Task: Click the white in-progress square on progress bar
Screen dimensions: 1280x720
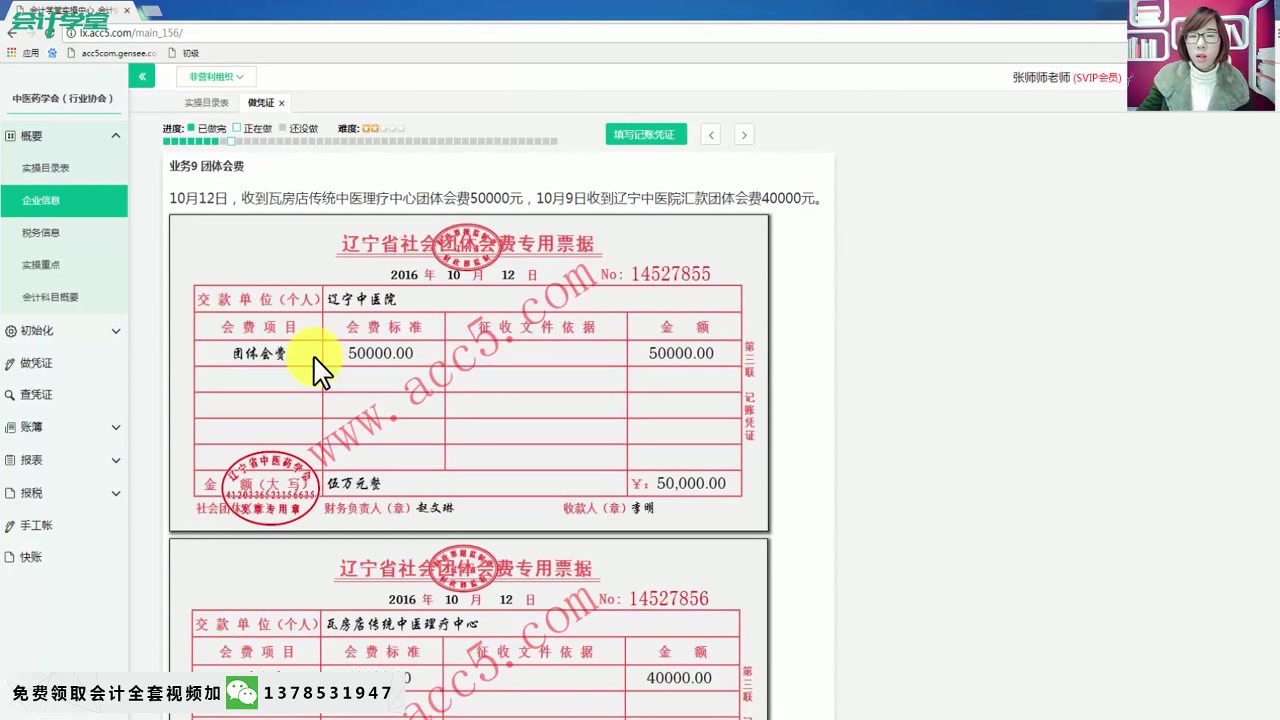Action: [x=231, y=141]
